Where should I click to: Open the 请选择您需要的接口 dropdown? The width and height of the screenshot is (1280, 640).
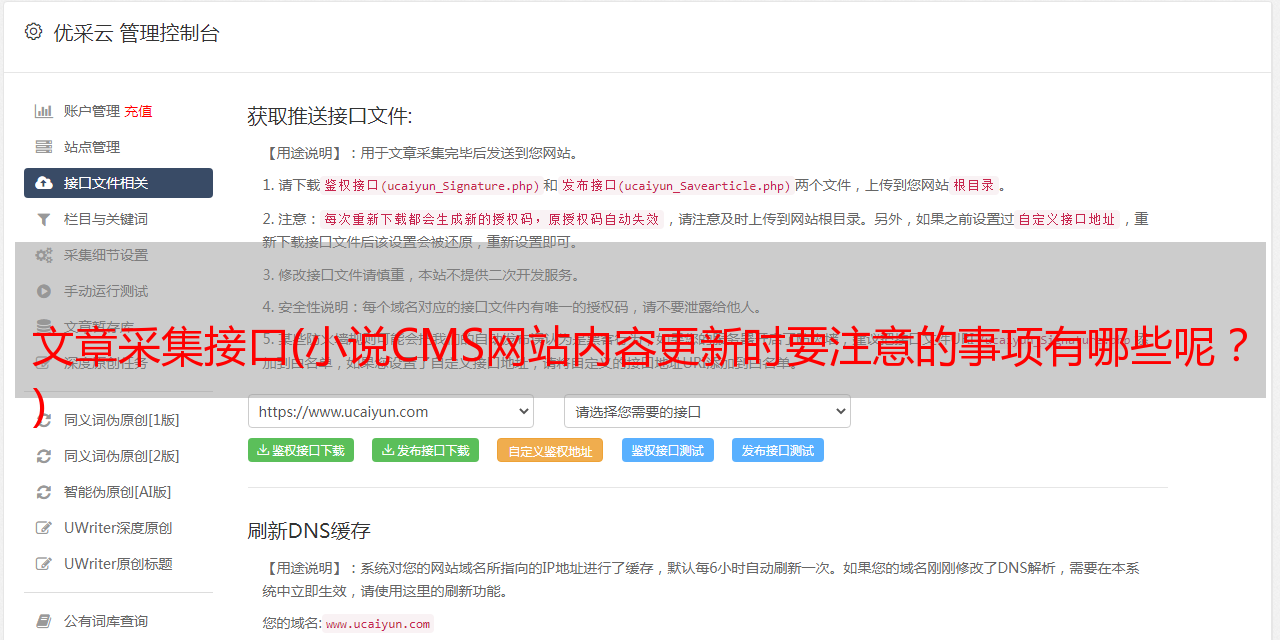[707, 411]
